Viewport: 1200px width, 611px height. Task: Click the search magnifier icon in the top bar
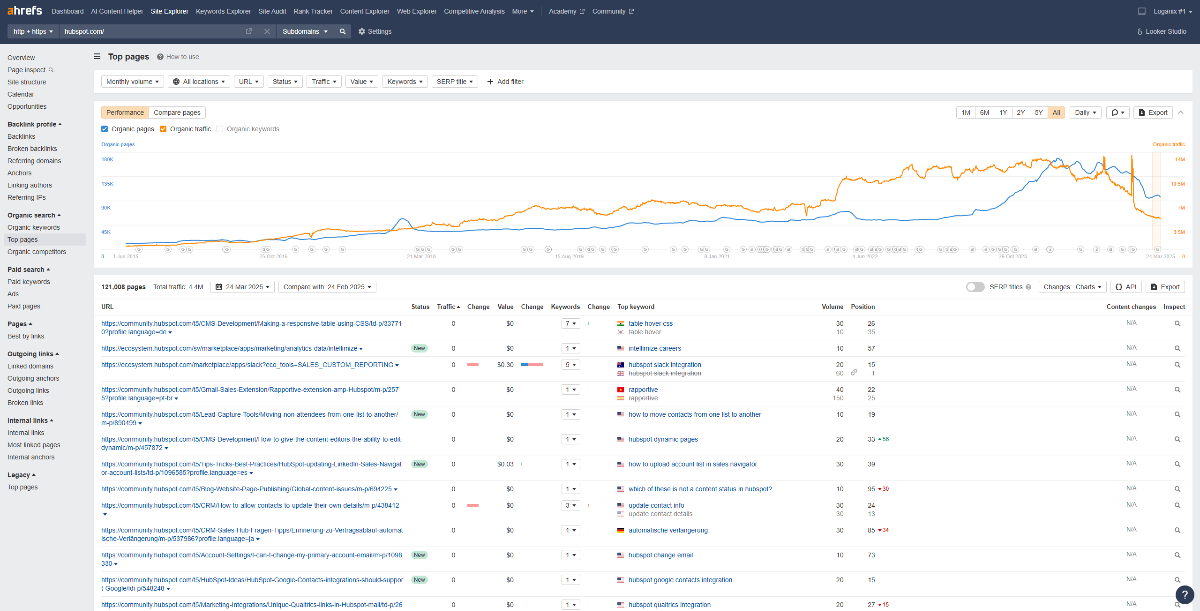coord(343,31)
